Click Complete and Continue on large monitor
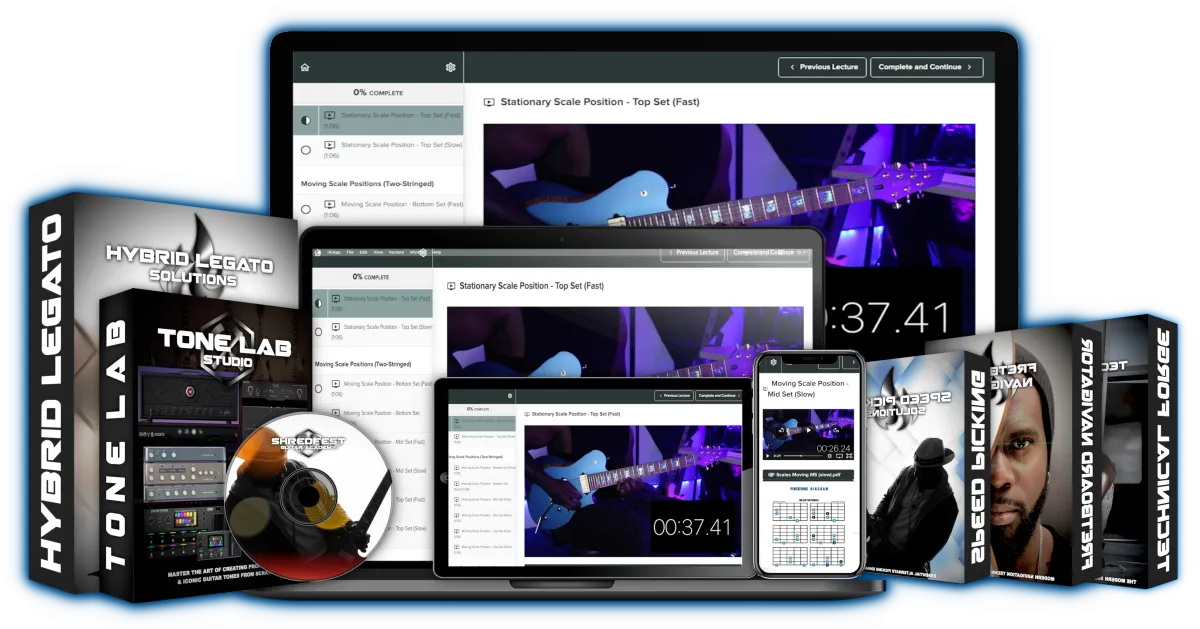The image size is (1200, 629). coord(927,67)
